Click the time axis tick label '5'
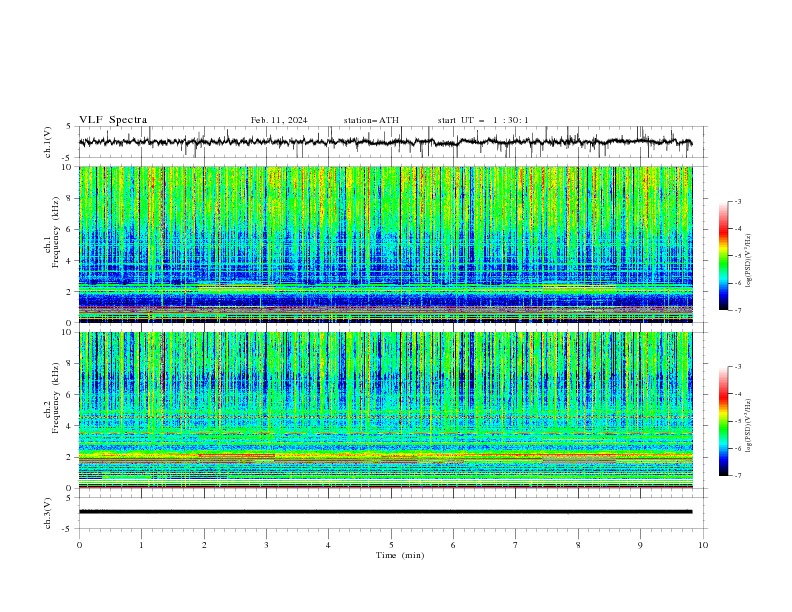792x612 pixels. coord(391,545)
